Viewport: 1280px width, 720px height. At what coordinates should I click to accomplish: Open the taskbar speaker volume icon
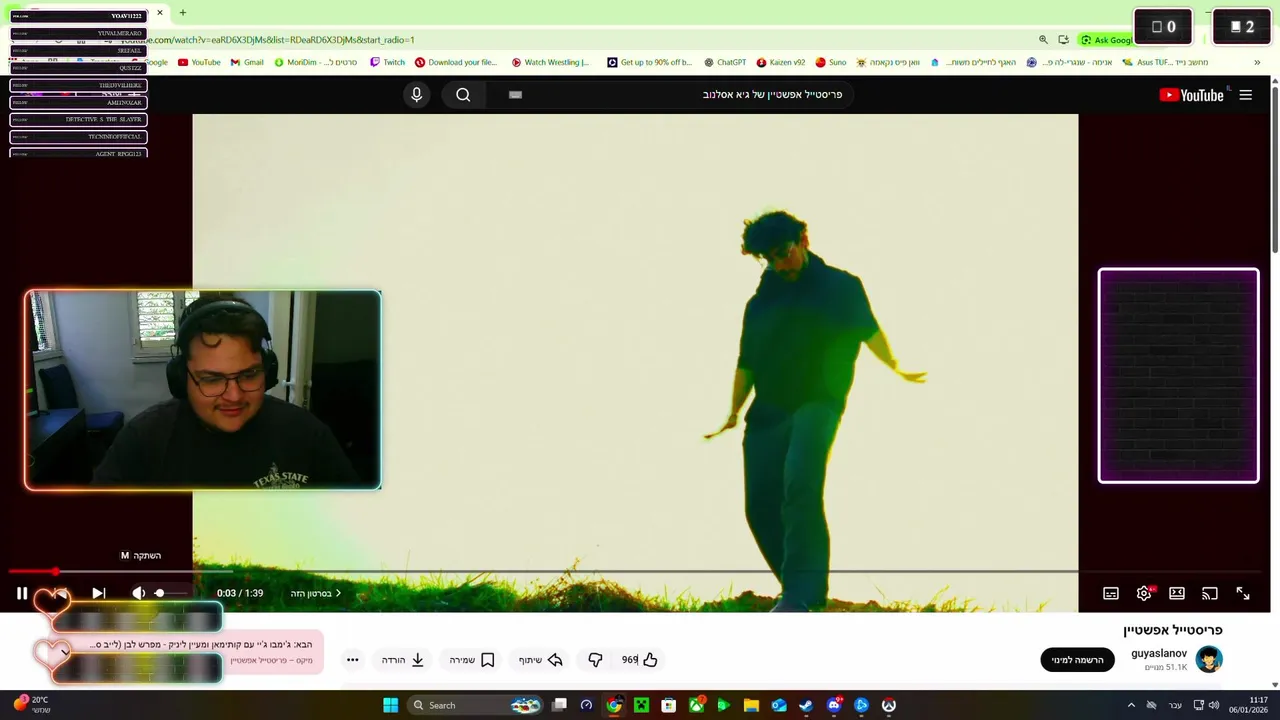click(x=1215, y=705)
